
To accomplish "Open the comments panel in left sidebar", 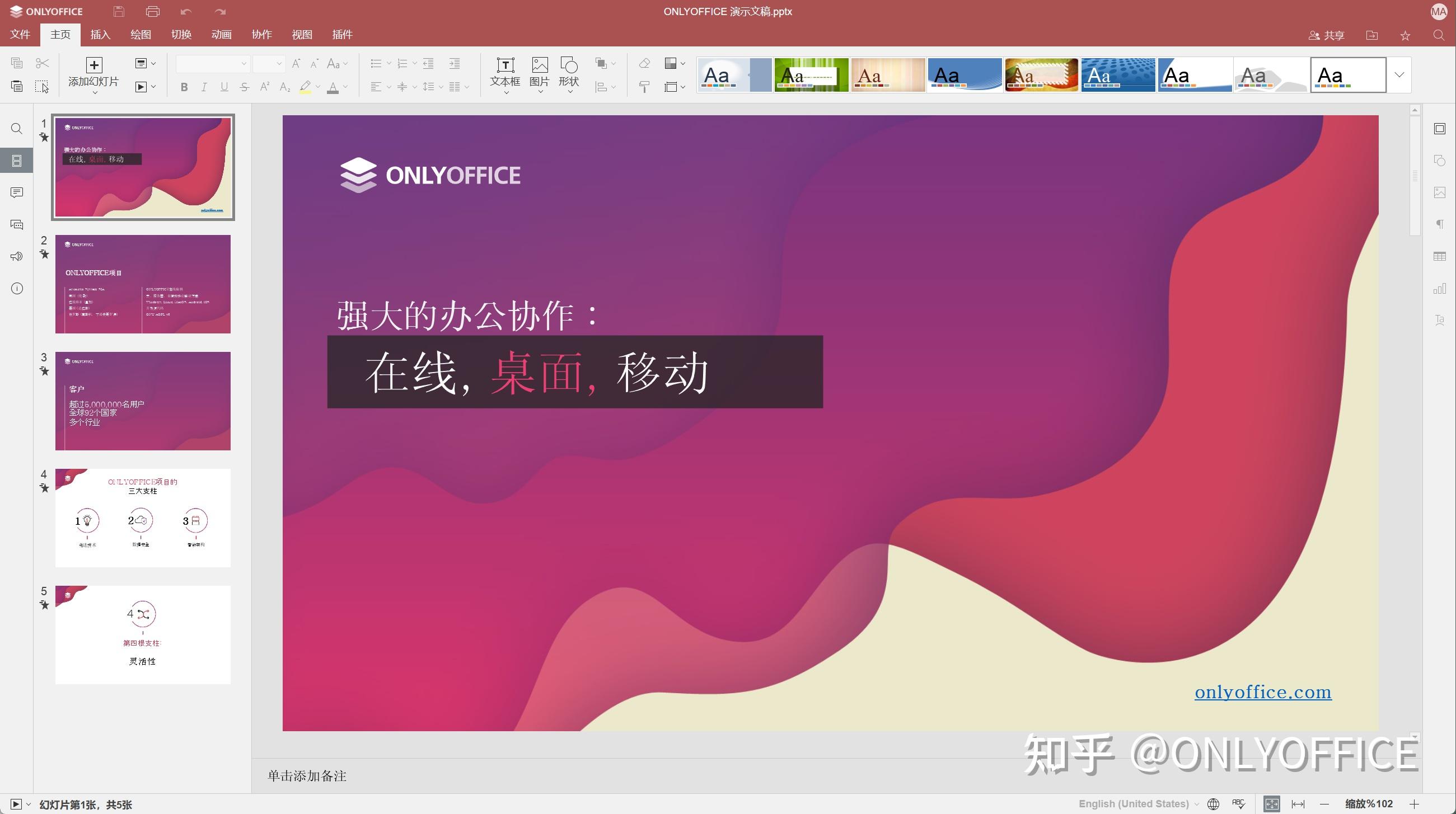I will (17, 192).
